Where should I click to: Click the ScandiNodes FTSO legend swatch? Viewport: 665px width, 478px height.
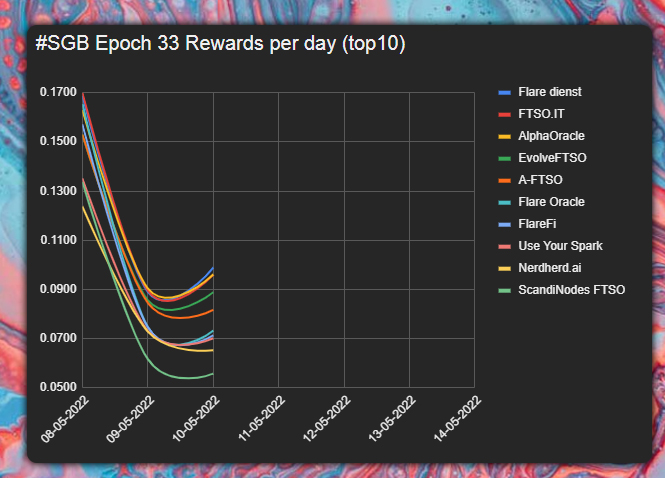504,291
